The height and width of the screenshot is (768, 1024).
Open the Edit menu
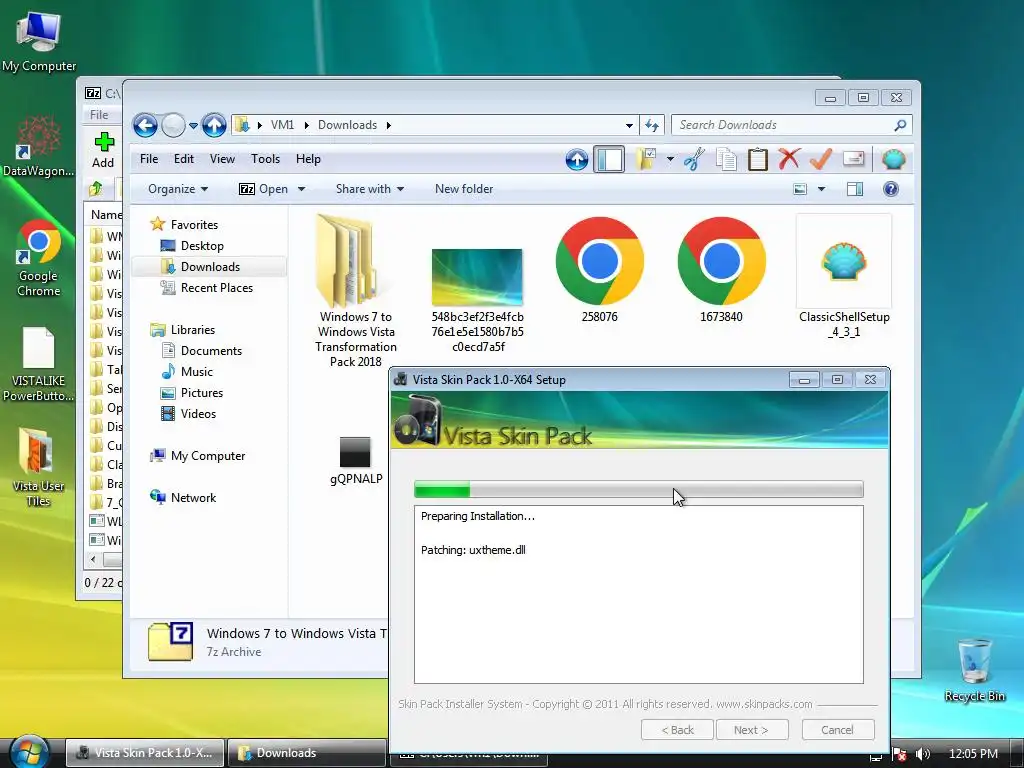184,159
